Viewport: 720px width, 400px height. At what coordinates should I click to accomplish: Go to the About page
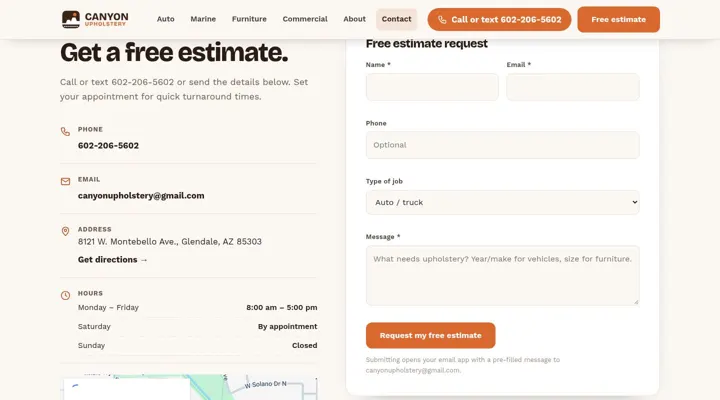pos(354,19)
